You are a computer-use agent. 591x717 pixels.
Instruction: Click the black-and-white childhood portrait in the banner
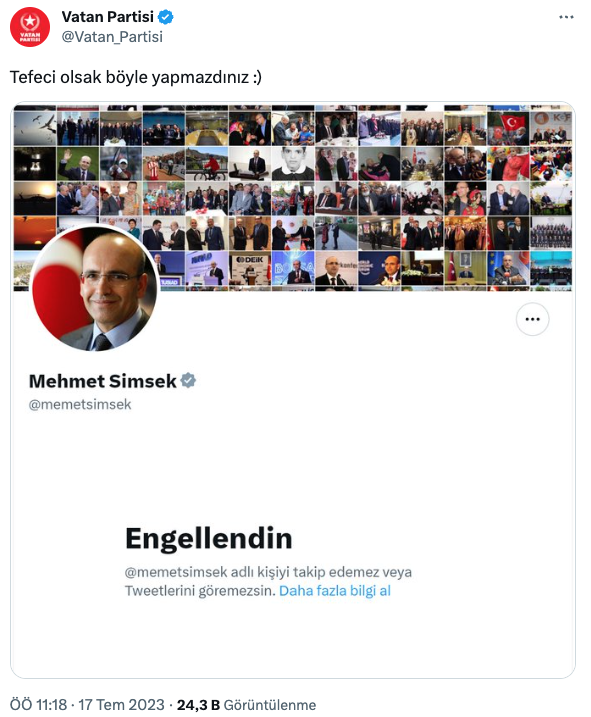(293, 164)
